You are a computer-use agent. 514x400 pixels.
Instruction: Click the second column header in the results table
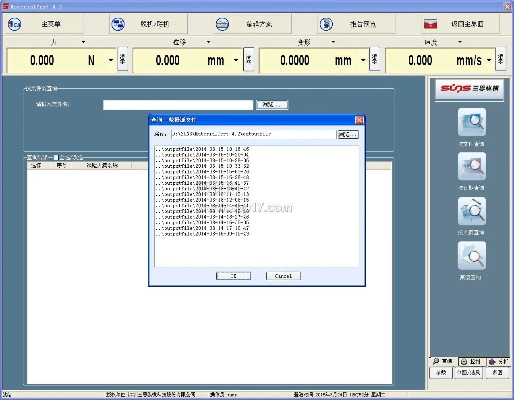coord(62,165)
